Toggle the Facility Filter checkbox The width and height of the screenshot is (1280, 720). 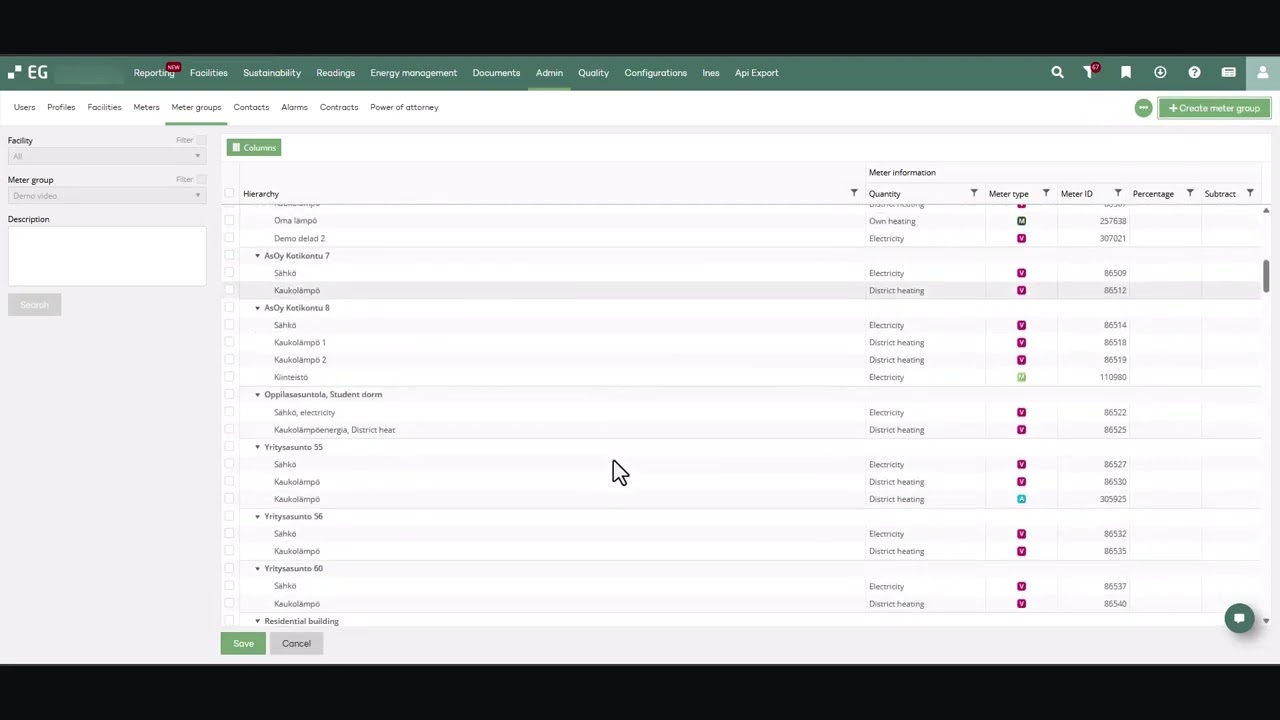(x=201, y=140)
